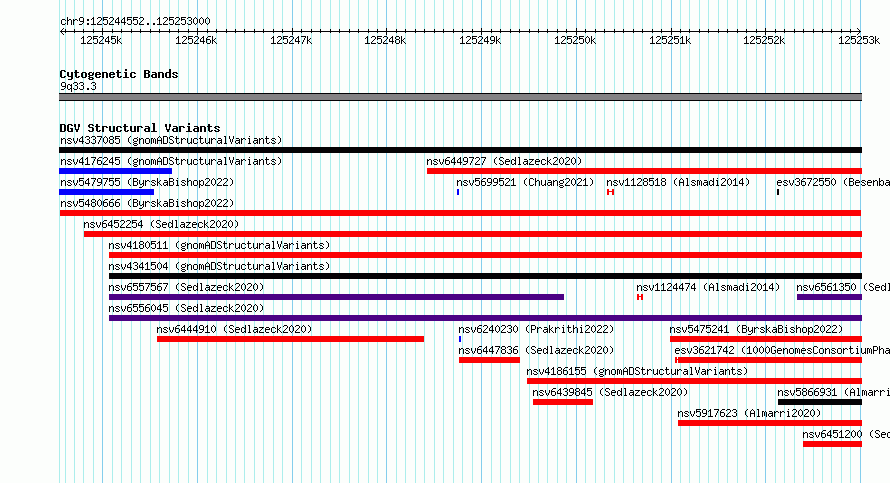Click the 125249k ruler position label
The image size is (890, 483).
(x=480, y=40)
